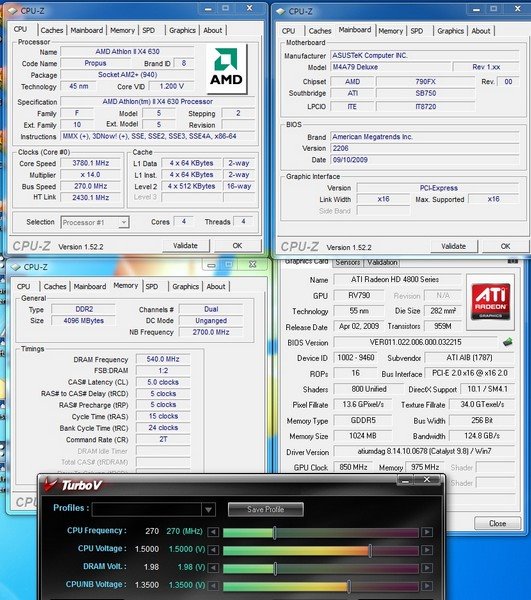Adjust the CPU Voltage slider handle
This screenshot has width=531, height=600.
pos(370,550)
